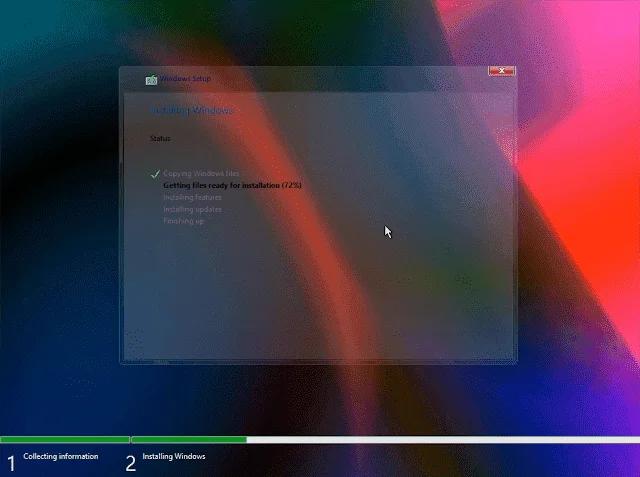Screen dimensions: 640x477
Task: Click 'Collecting information' stage label
Action: tap(61, 456)
